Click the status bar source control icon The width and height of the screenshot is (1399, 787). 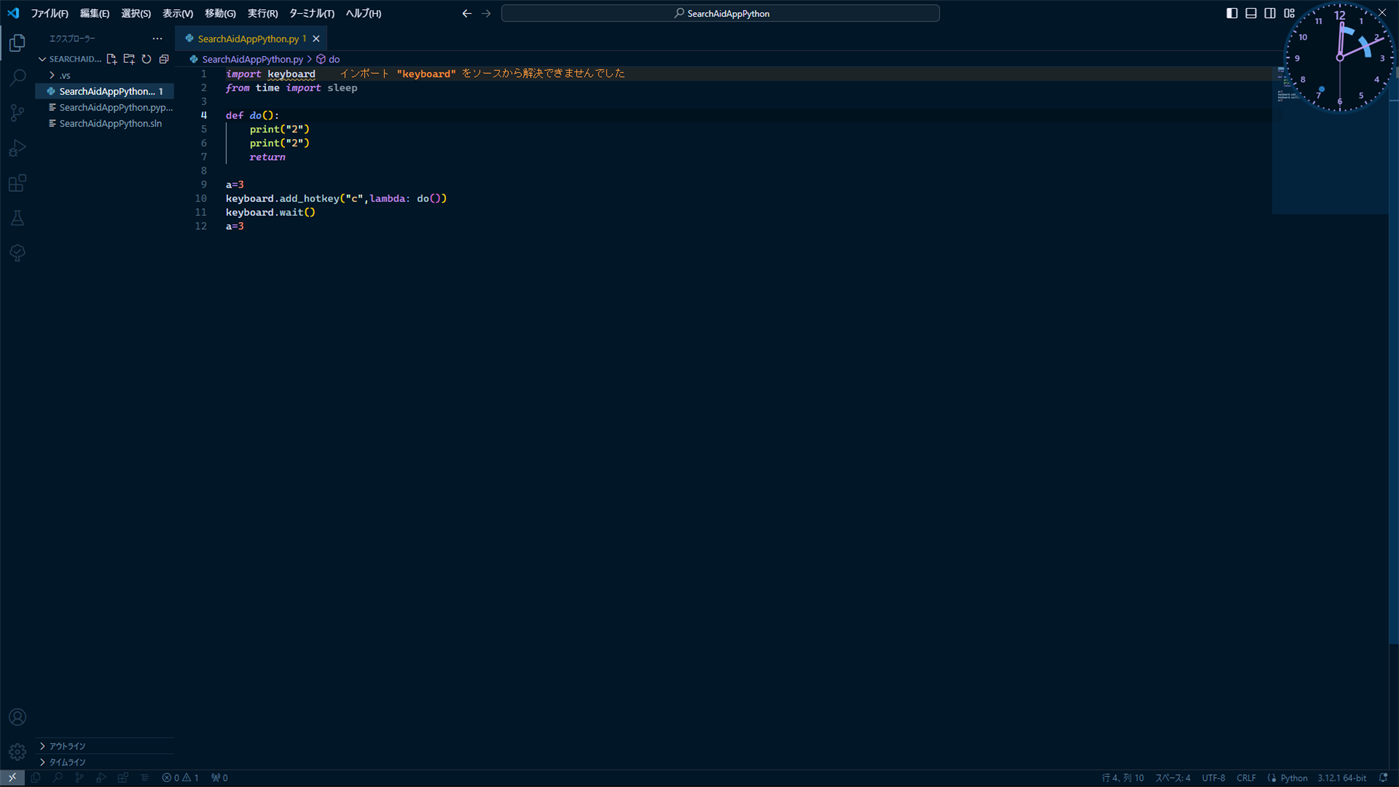79,778
